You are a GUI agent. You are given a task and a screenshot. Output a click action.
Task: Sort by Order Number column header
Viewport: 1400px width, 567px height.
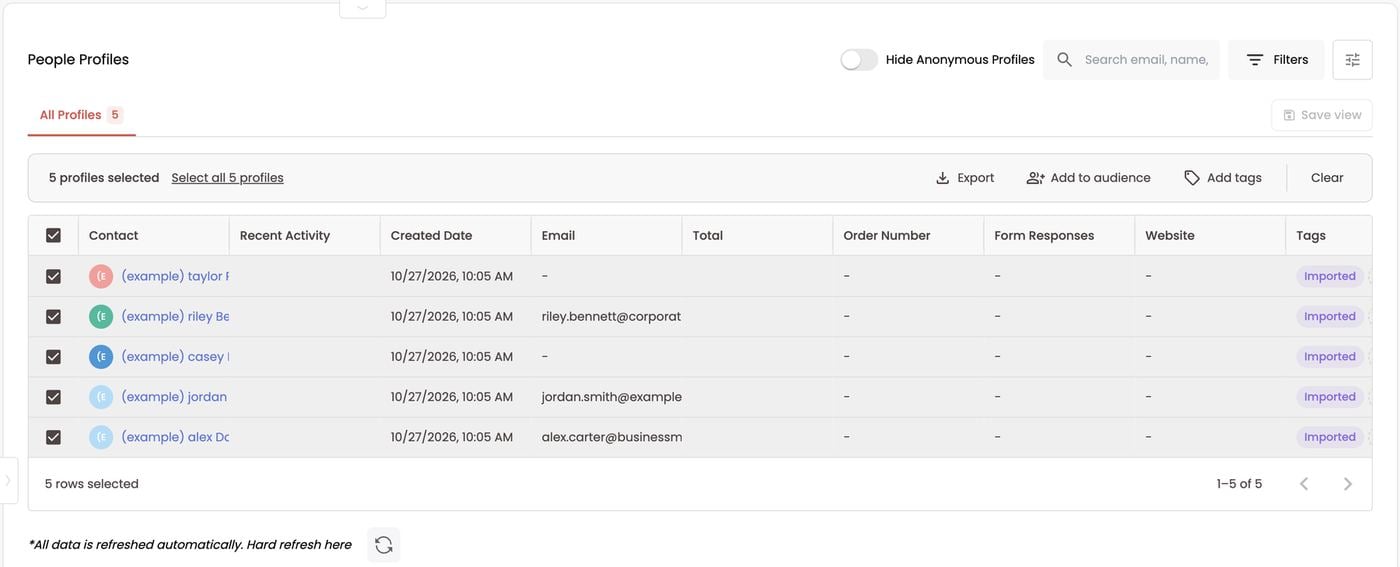click(887, 236)
